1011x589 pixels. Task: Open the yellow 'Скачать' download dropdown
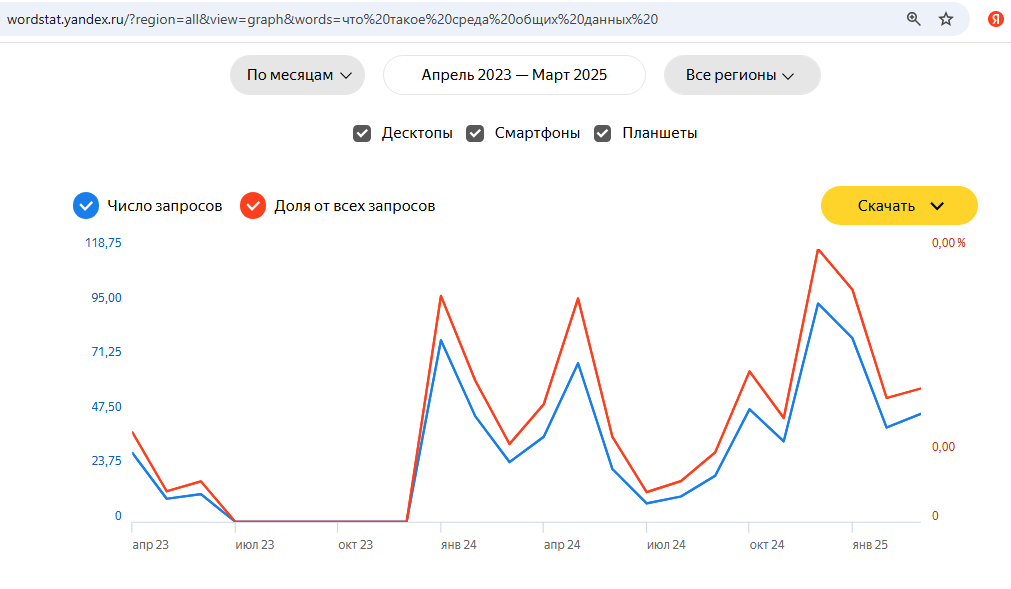coord(899,206)
